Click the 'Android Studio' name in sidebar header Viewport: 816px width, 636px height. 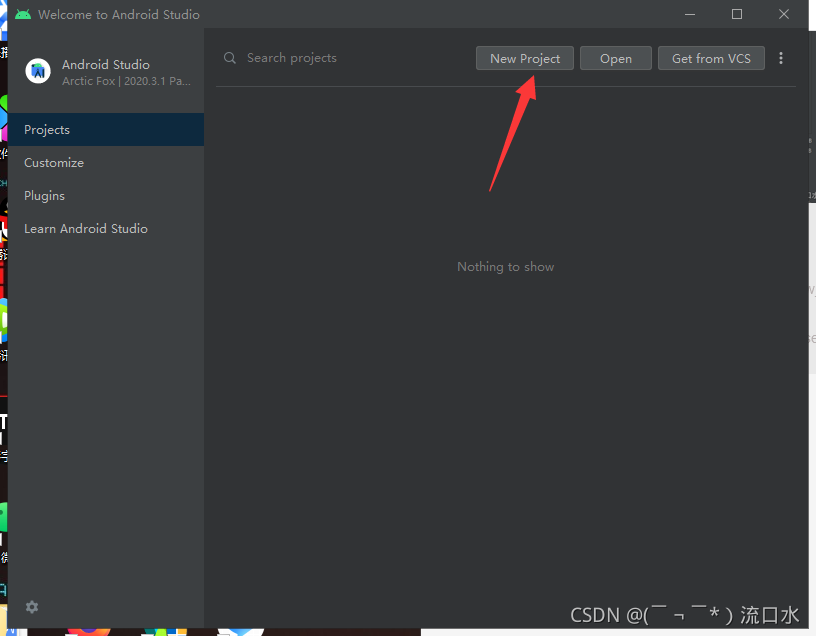pyautogui.click(x=106, y=65)
